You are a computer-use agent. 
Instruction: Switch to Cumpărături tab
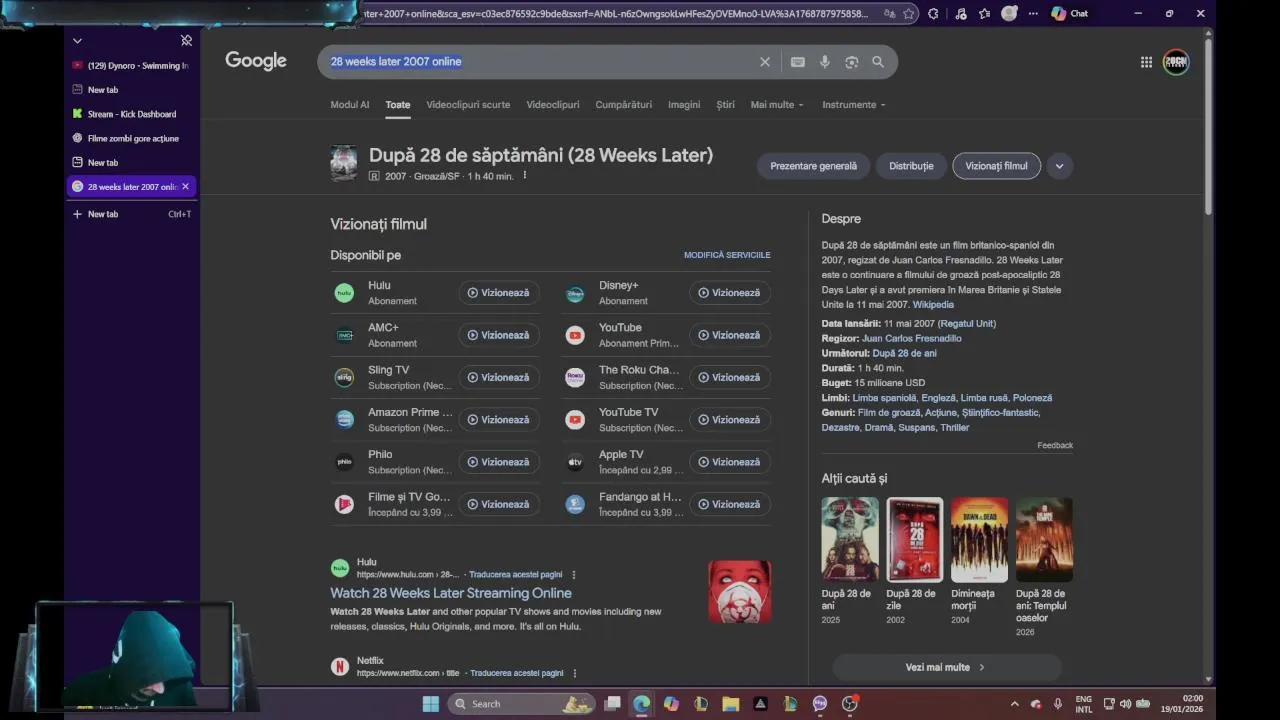point(623,105)
